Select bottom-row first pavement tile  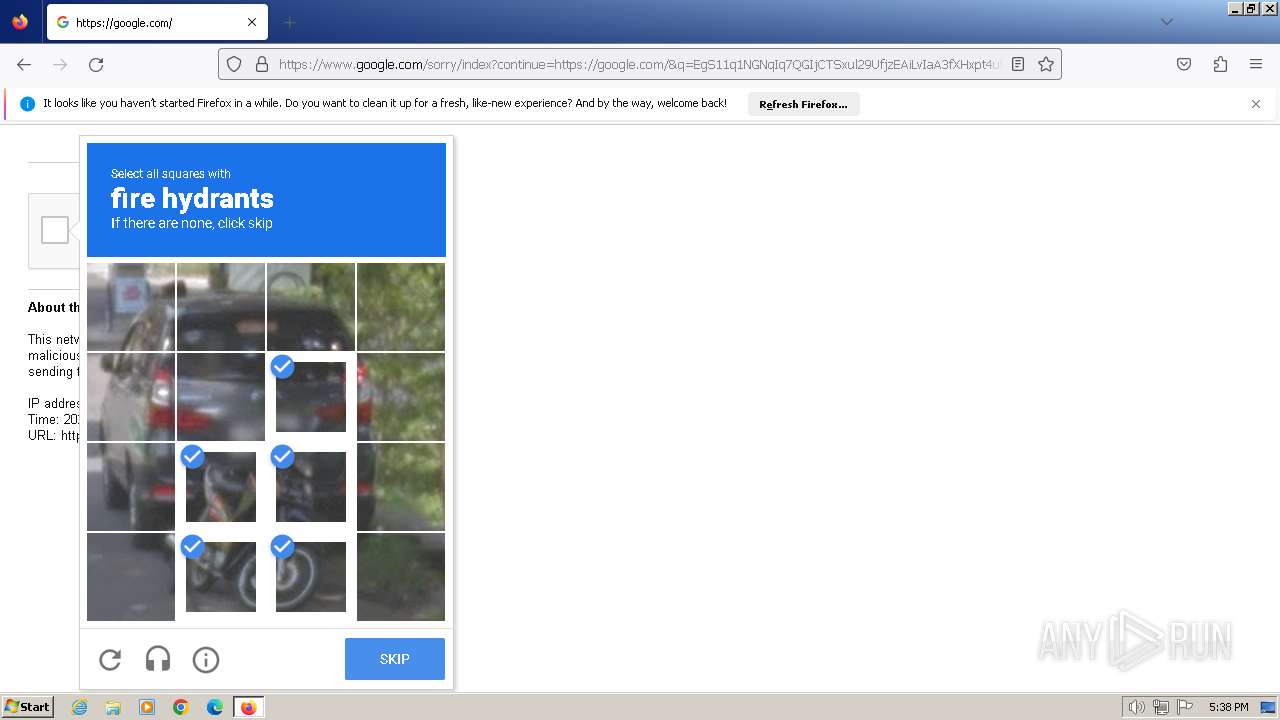coord(131,577)
